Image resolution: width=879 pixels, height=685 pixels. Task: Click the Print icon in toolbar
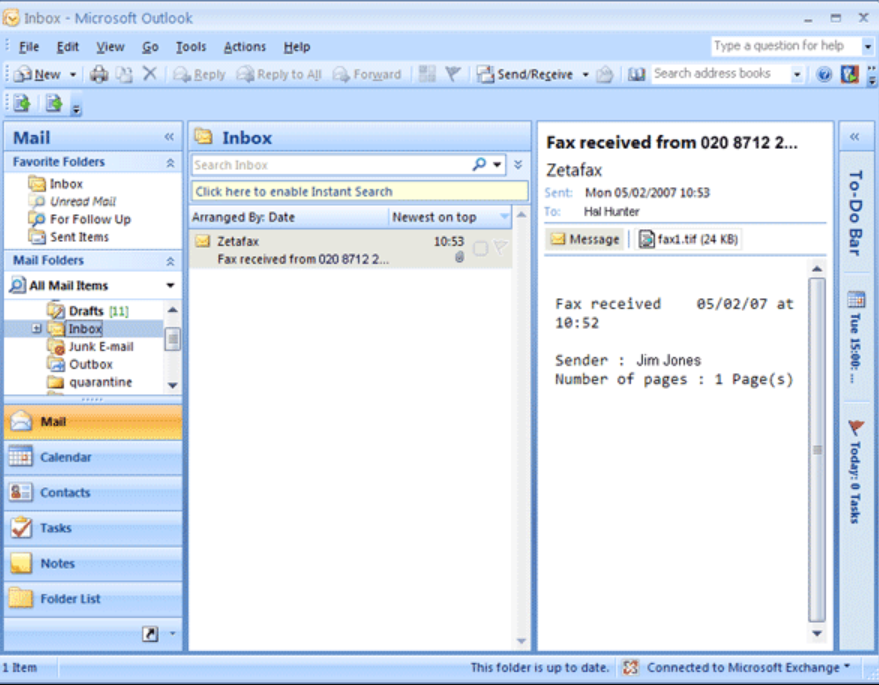tap(99, 74)
